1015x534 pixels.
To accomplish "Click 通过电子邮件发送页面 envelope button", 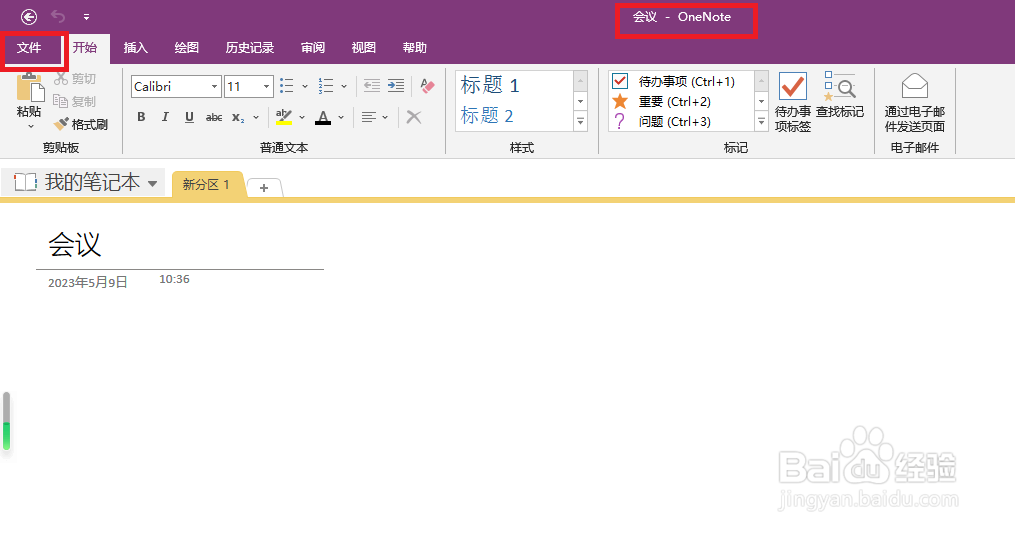I will (915, 103).
